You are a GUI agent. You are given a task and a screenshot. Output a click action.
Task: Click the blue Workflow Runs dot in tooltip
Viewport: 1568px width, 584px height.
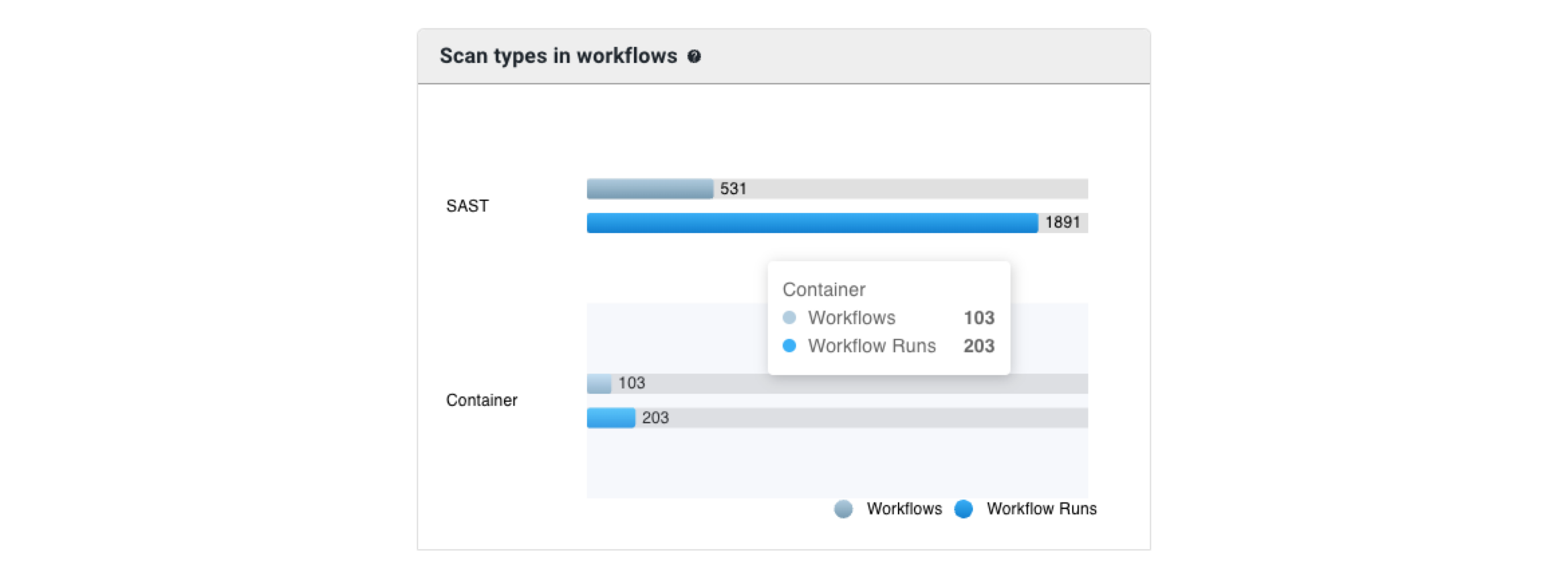tap(789, 346)
